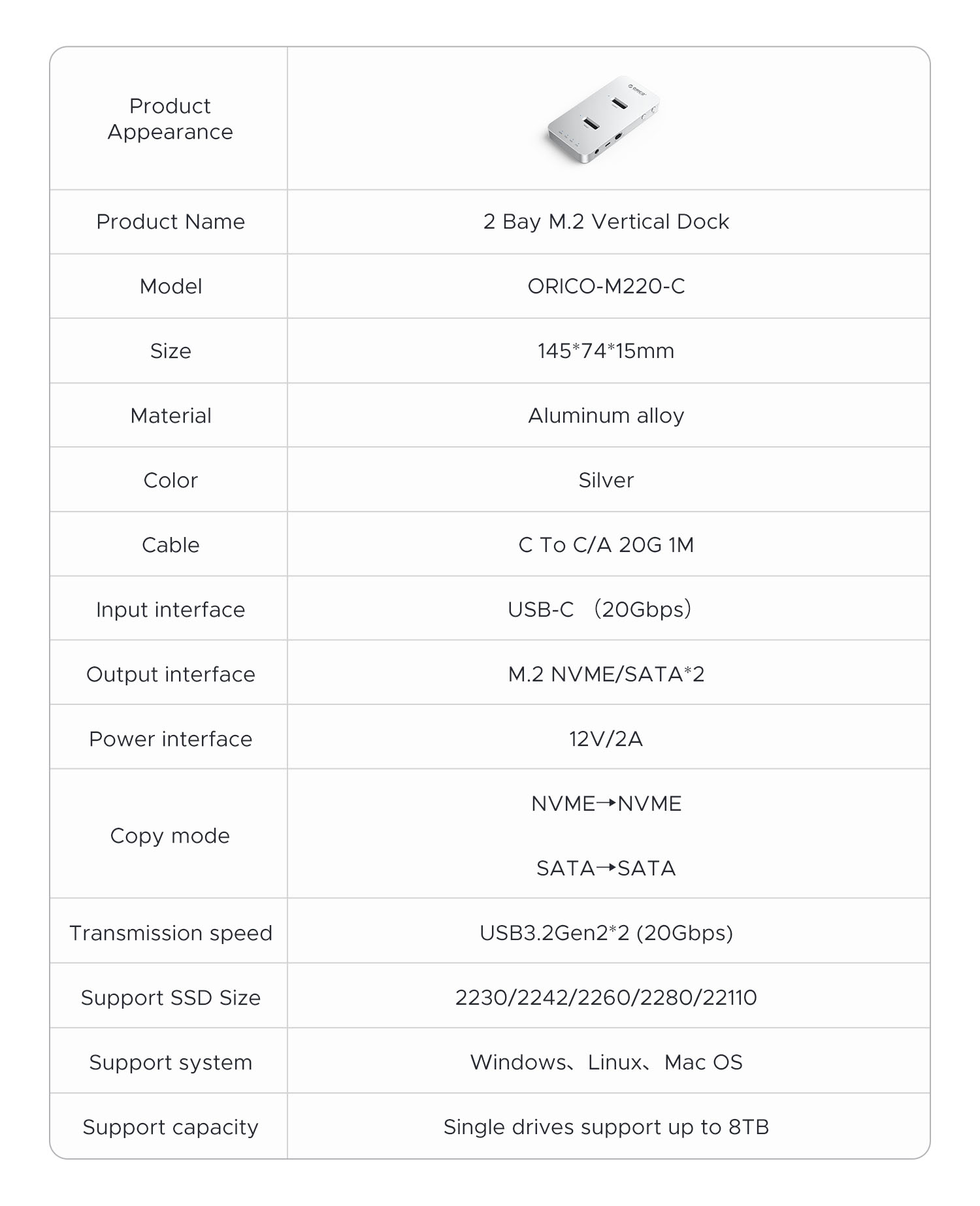Click the 'Windows、Linux、Mac OS' system text
The image size is (980, 1206).
(x=606, y=1062)
